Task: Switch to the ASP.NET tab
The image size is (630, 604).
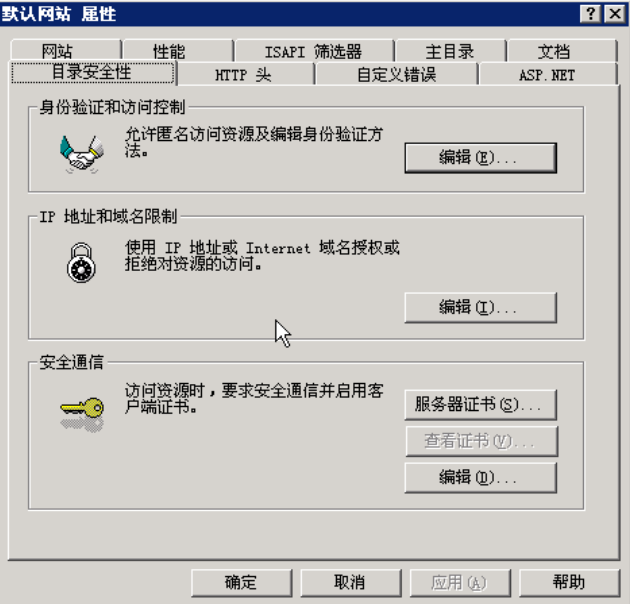Action: [x=548, y=74]
